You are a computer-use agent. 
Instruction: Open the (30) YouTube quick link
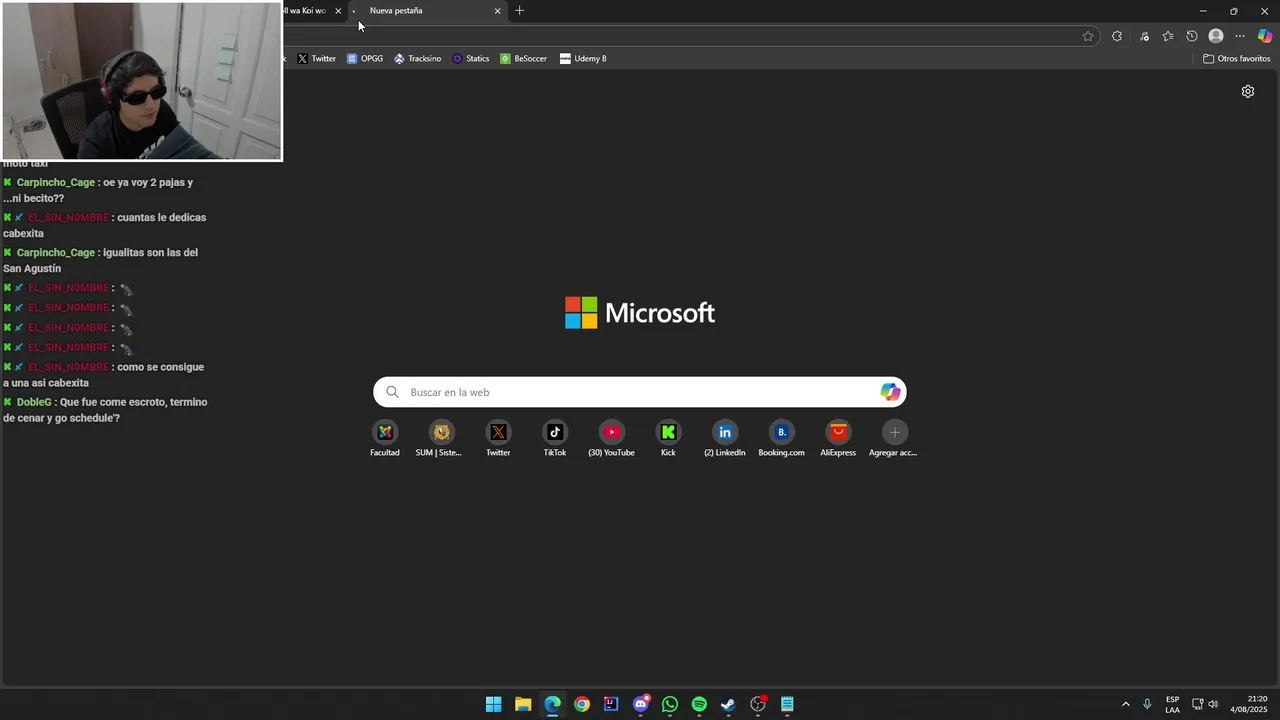(611, 438)
